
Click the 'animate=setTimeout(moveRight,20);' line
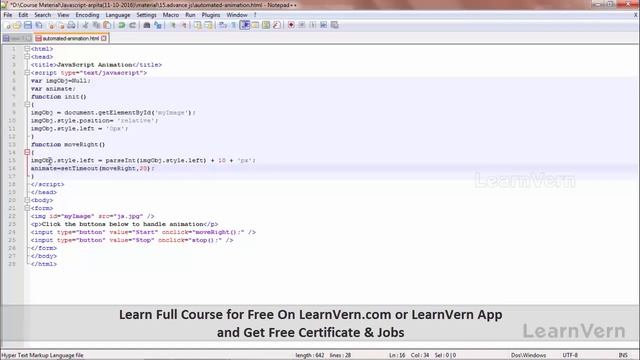coord(93,168)
